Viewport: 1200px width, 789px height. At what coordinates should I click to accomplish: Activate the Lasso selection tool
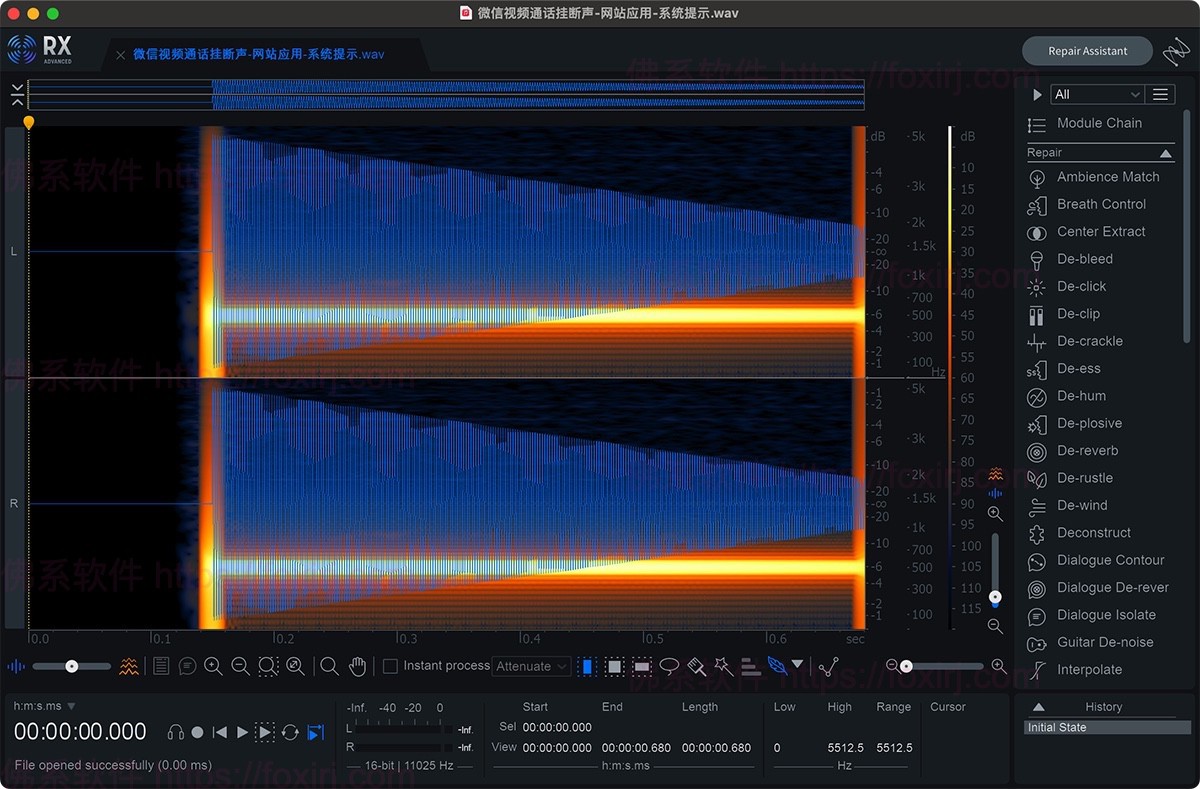coord(667,665)
